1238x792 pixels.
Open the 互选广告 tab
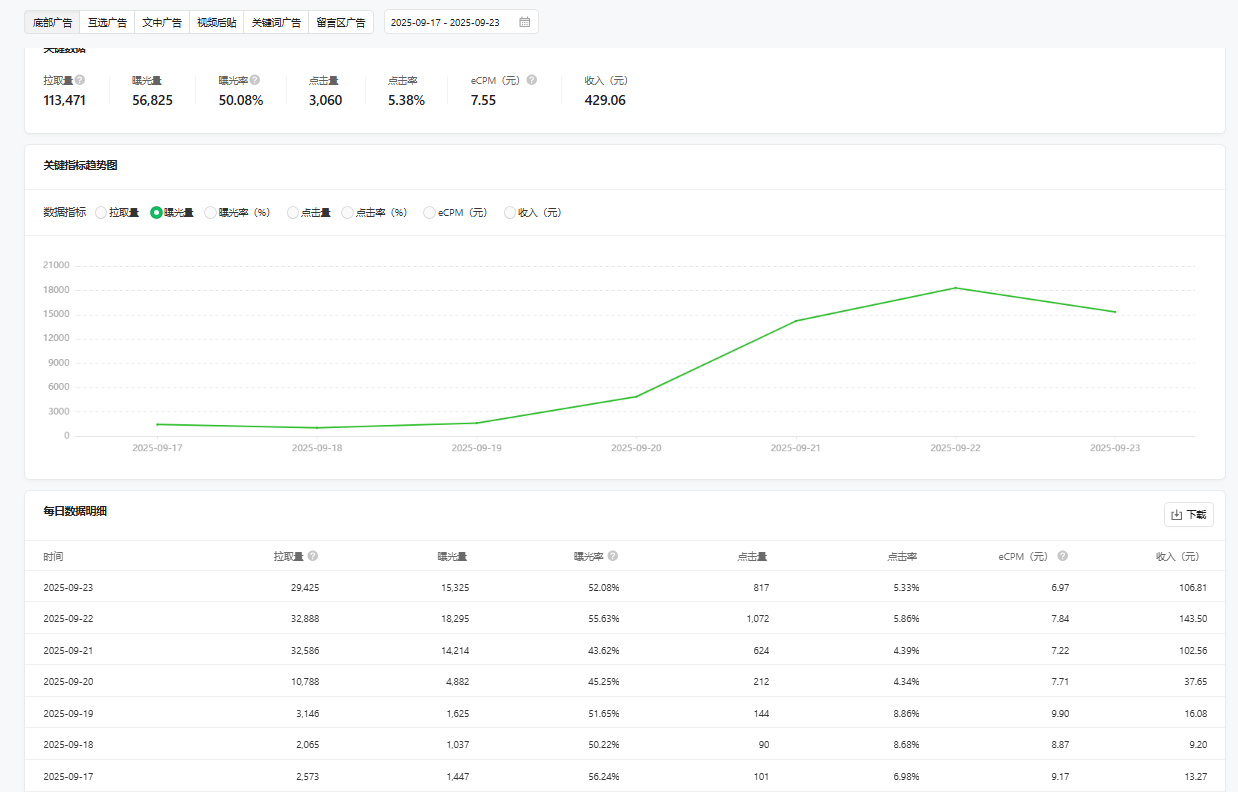pos(107,22)
